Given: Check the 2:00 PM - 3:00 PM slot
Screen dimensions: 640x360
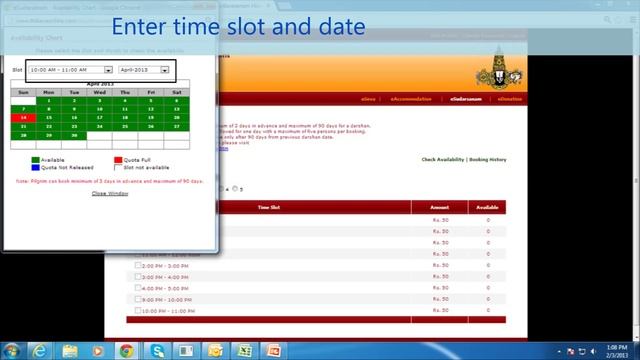Looking at the screenshot, I should coord(138,265).
